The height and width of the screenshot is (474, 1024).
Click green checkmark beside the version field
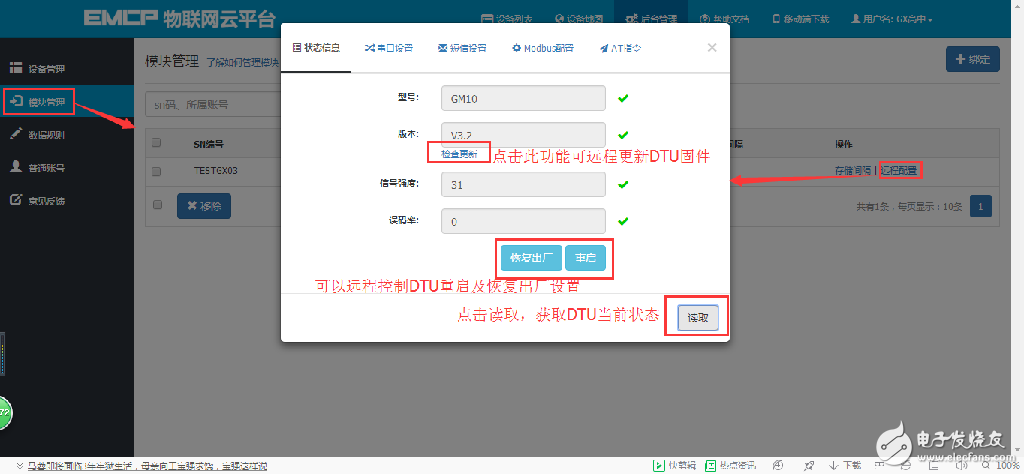click(623, 135)
